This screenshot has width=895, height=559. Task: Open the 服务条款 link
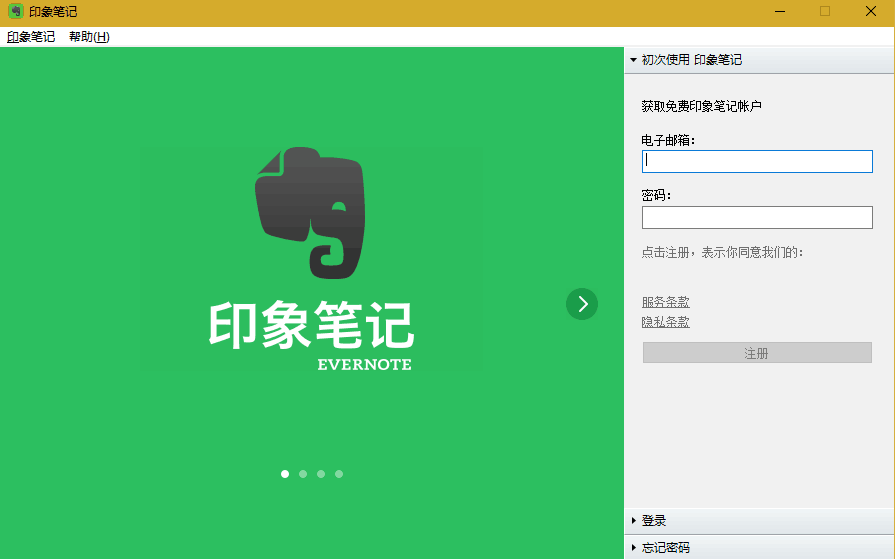tap(666, 301)
